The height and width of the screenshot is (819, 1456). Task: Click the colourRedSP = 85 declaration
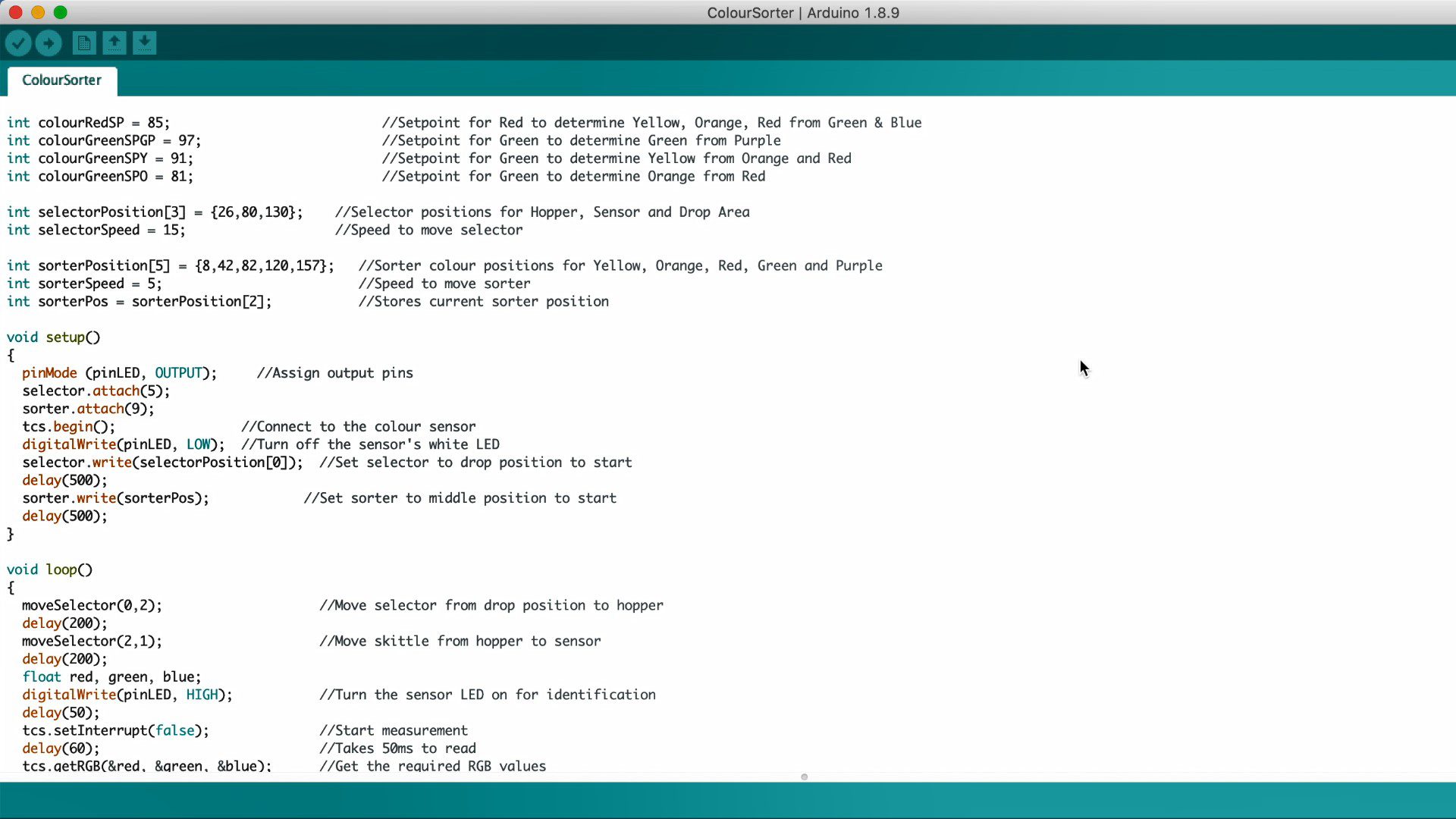(x=88, y=123)
